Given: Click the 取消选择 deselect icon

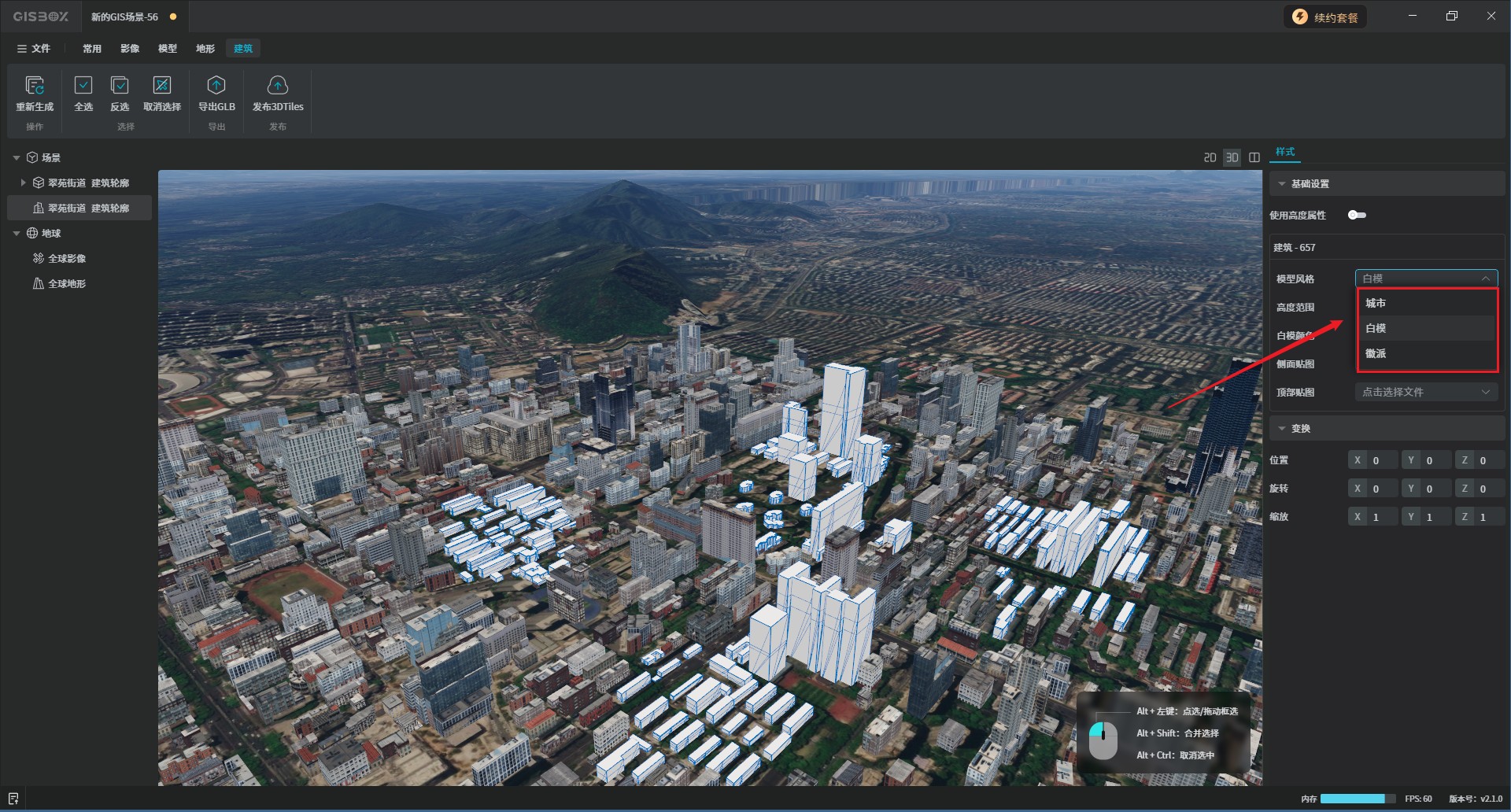Looking at the screenshot, I should [x=162, y=85].
